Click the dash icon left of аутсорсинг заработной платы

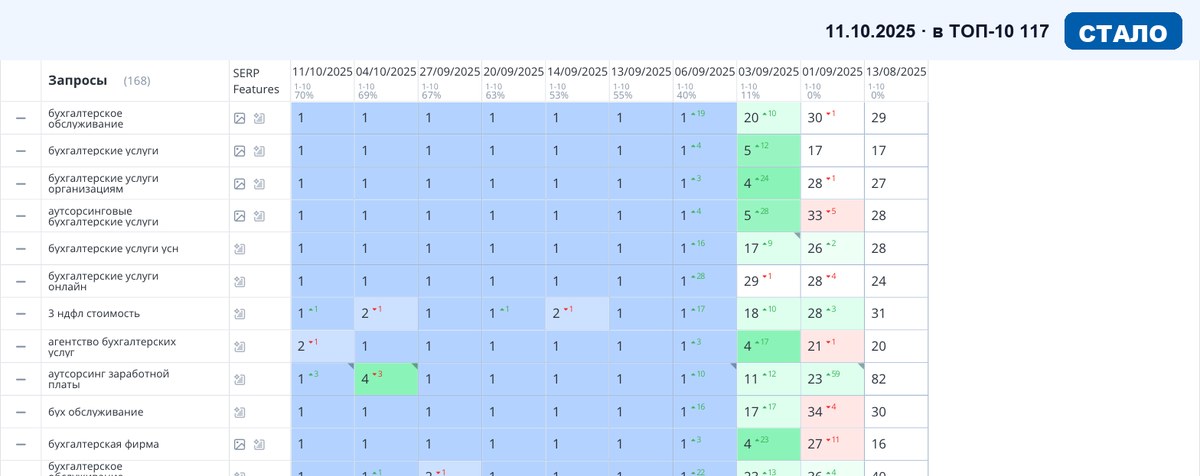pos(20,379)
